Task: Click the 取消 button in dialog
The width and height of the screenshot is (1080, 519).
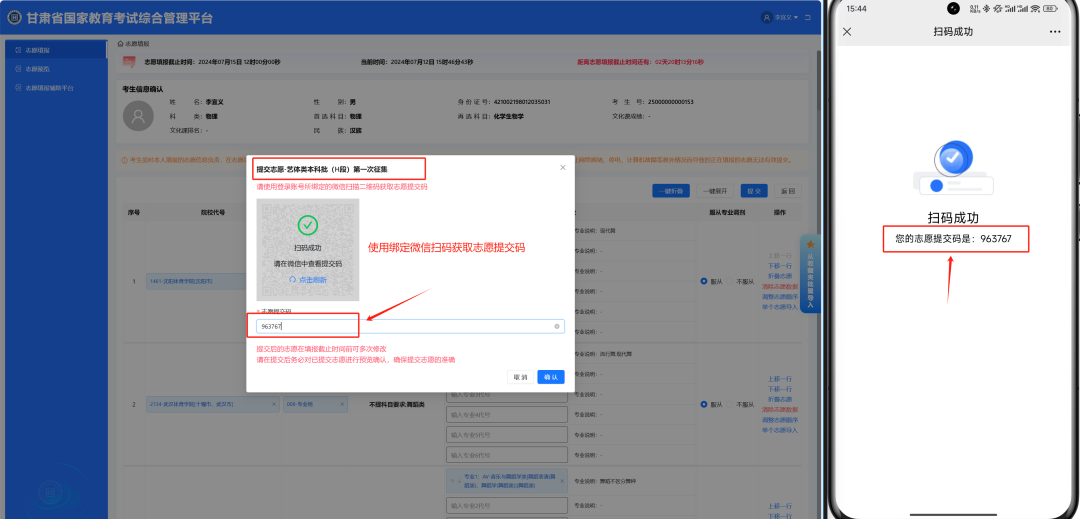Action: pyautogui.click(x=520, y=377)
